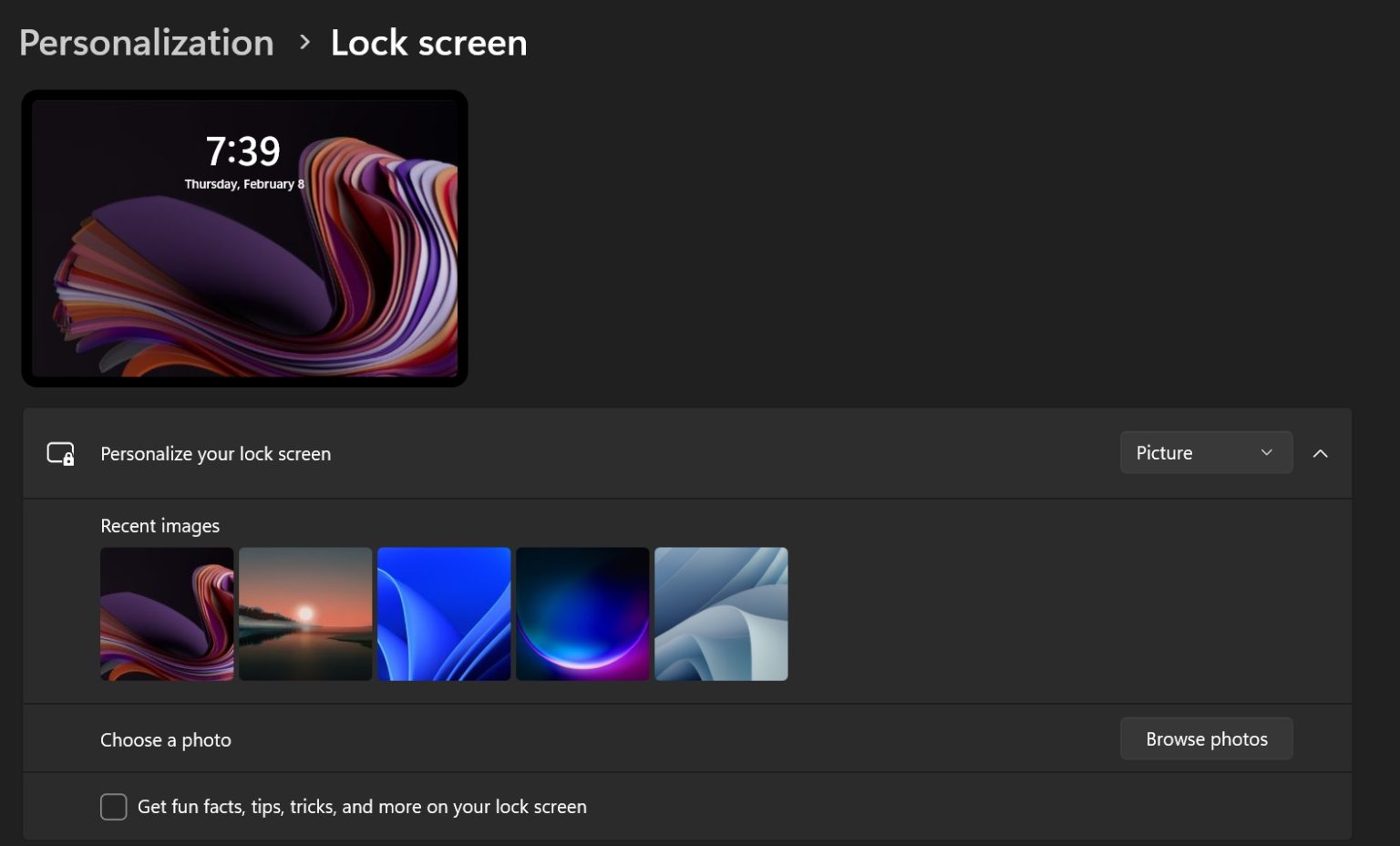This screenshot has height=846, width=1400.
Task: Open the Picture dropdown menu
Action: tap(1205, 453)
